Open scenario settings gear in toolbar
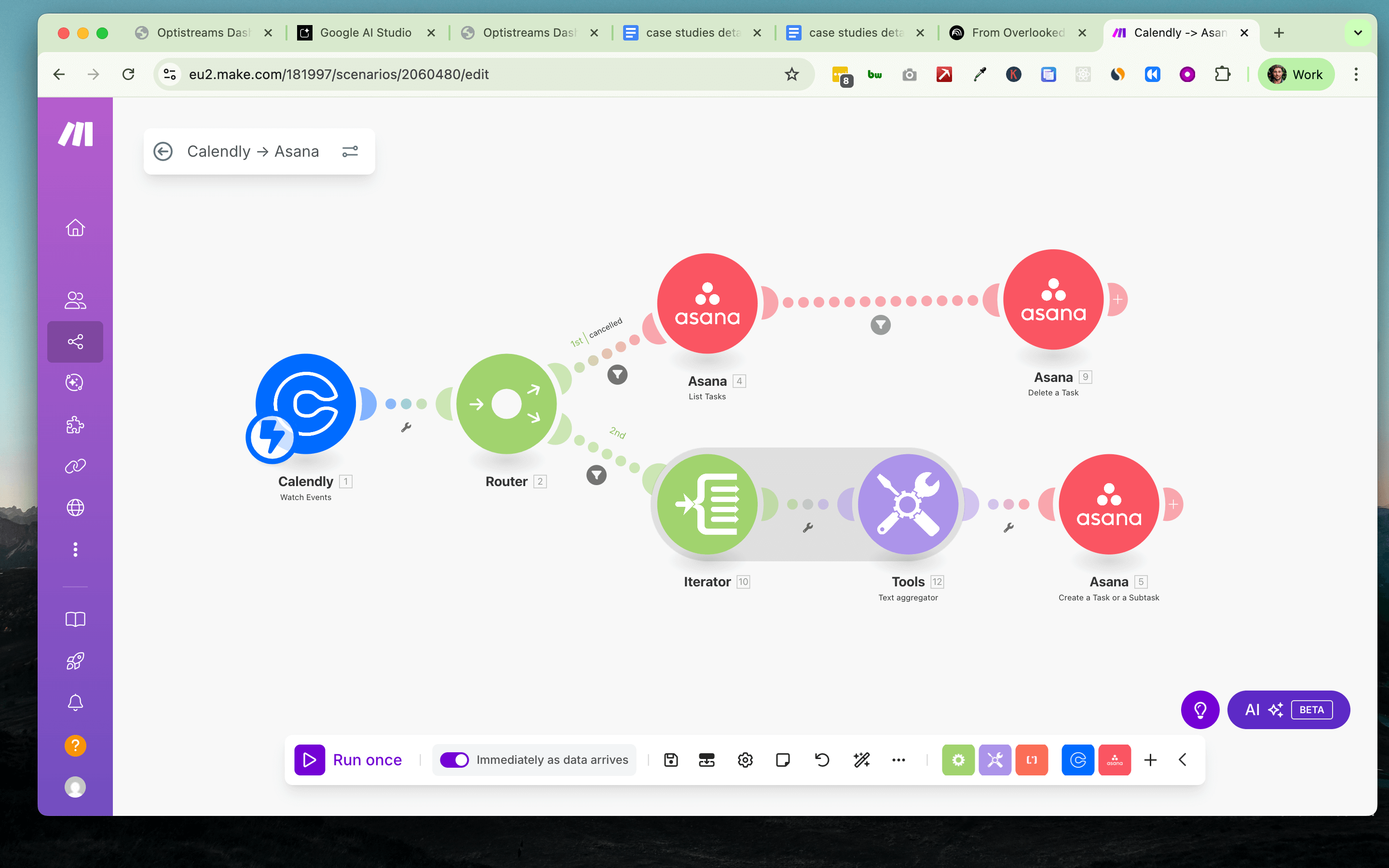This screenshot has height=868, width=1389. click(x=745, y=759)
